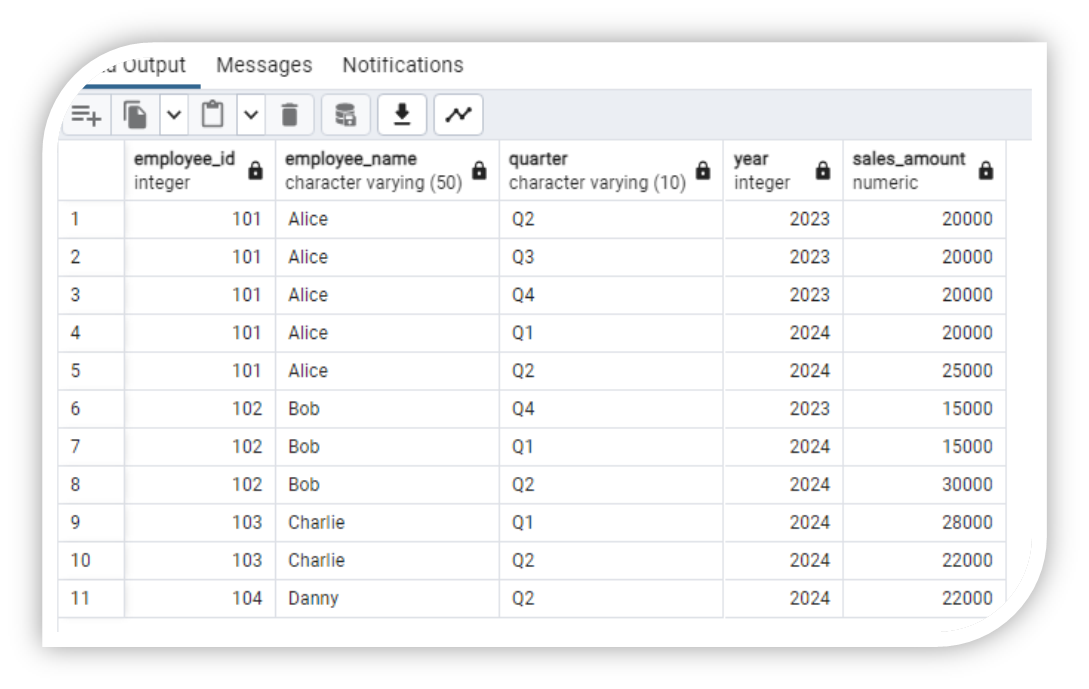Download query results to a file

[401, 114]
